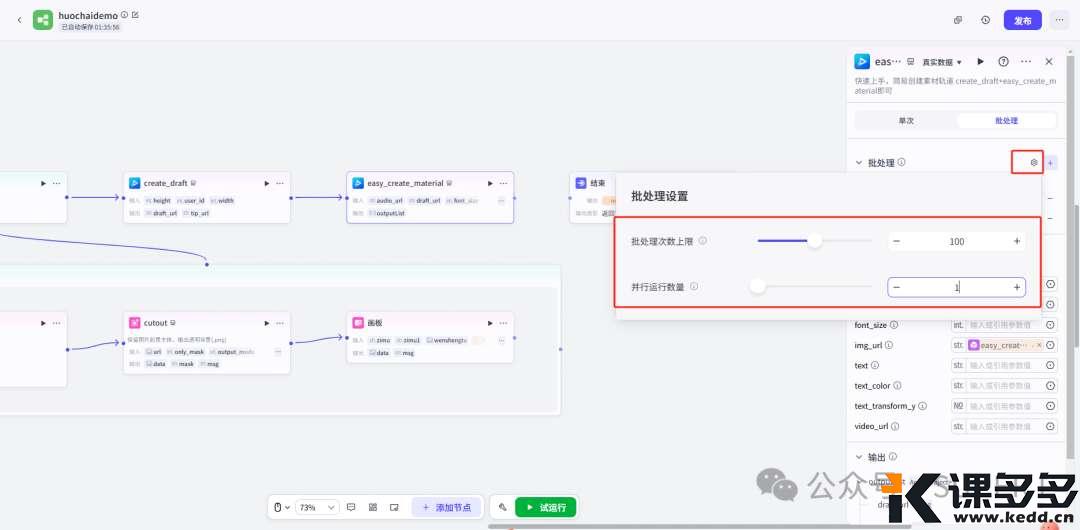Open the 73% zoom level dropdown

(320, 507)
